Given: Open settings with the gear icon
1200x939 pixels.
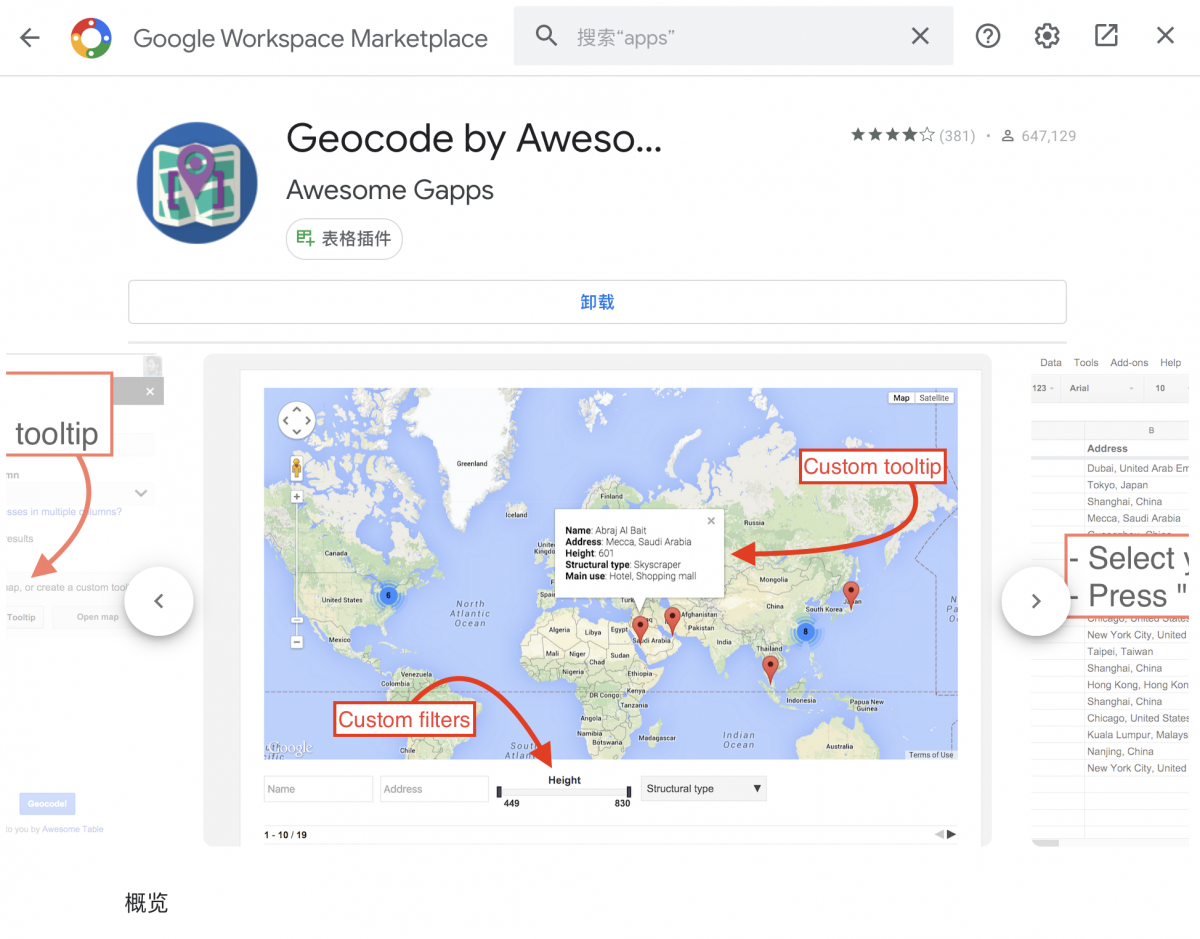Looking at the screenshot, I should coord(1047,36).
